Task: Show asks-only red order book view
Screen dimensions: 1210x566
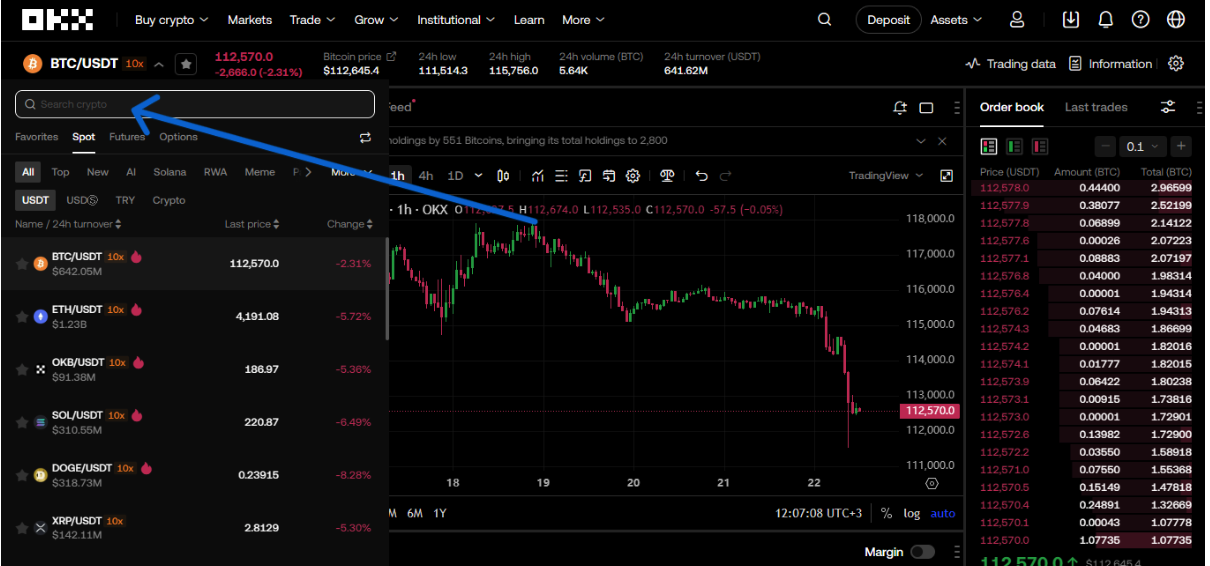Action: (1040, 146)
